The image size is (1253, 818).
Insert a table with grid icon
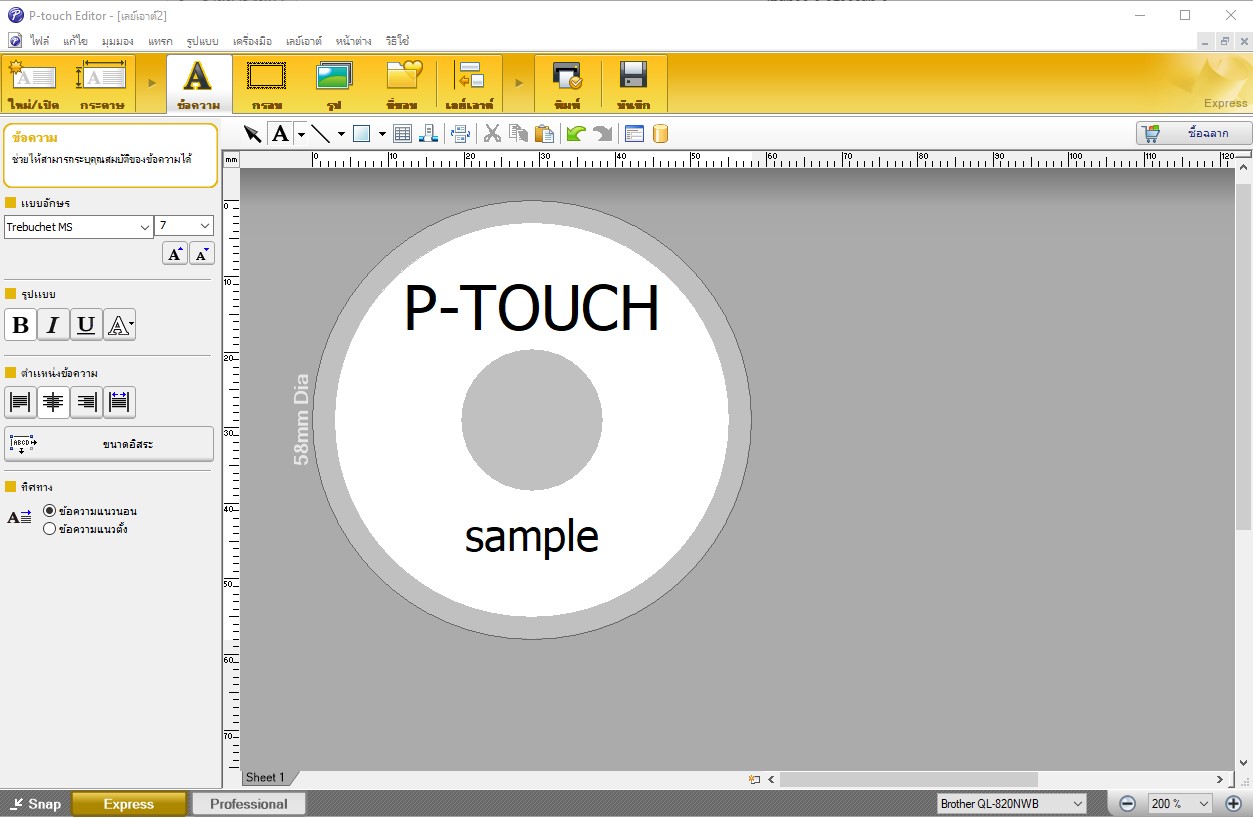[402, 134]
